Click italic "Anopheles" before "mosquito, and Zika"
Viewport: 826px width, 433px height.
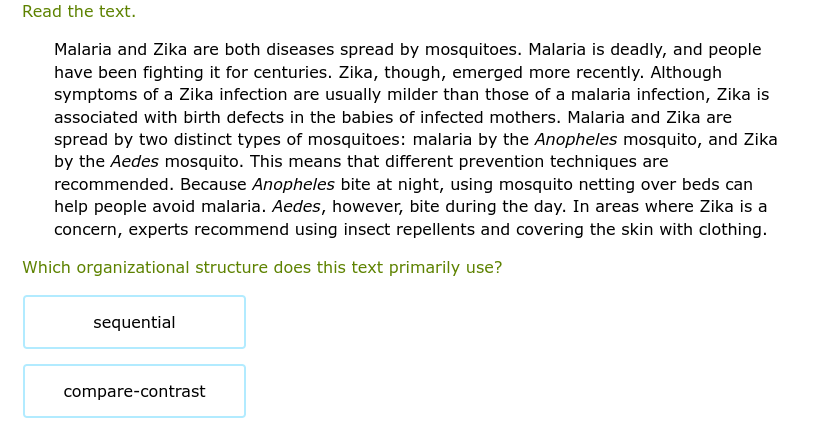click(575, 139)
